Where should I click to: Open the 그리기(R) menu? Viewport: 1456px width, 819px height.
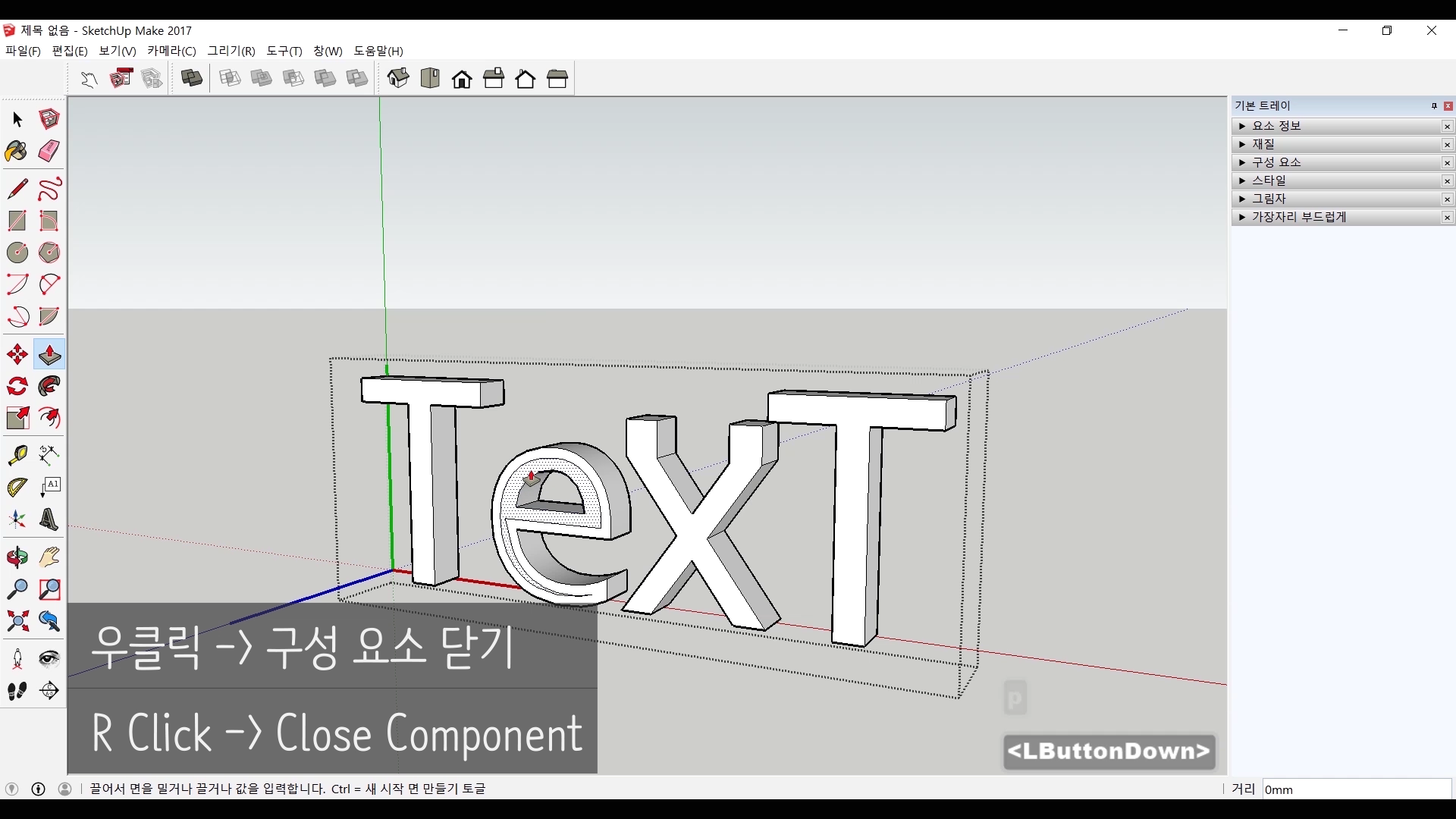point(231,51)
